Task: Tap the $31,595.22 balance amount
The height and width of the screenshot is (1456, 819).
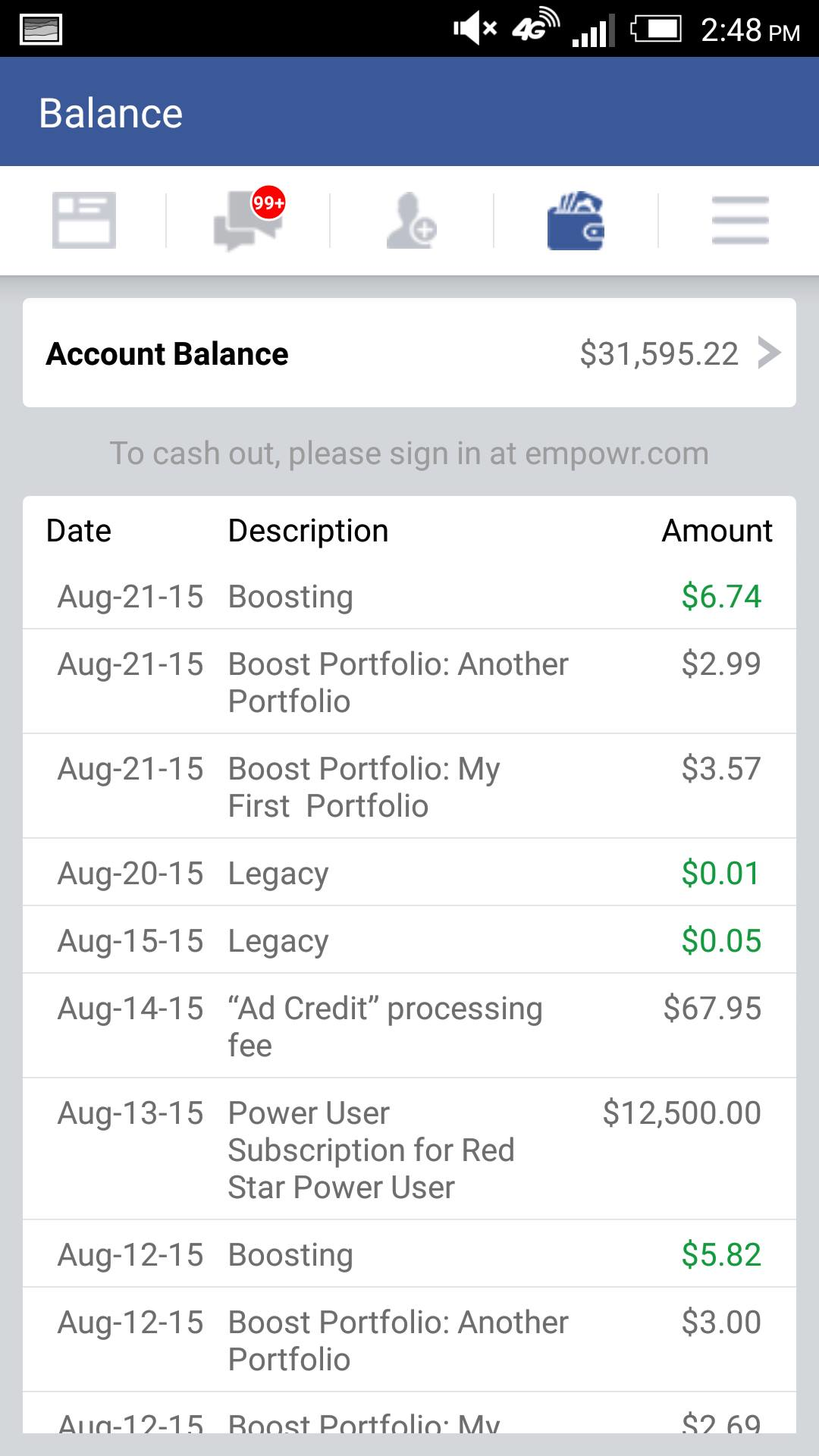Action: coord(659,354)
